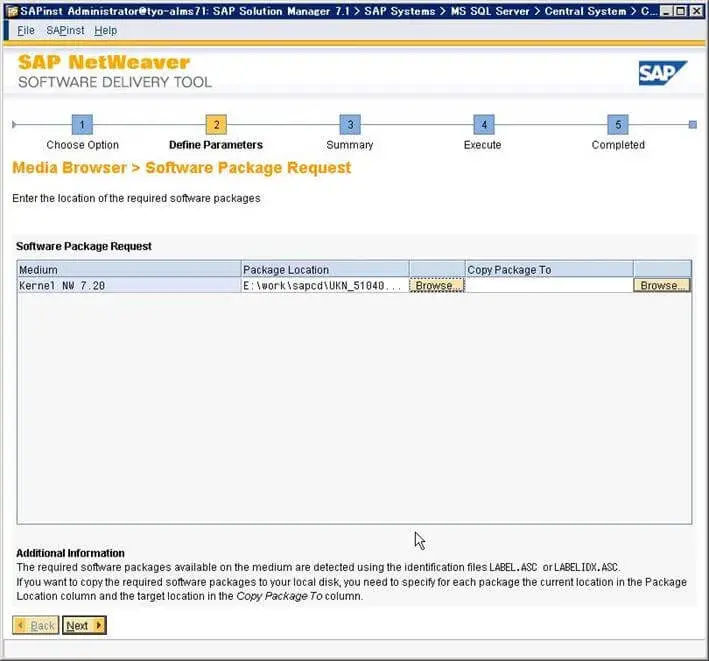Viewport: 709px width, 661px height.
Task: Click the Additional Information heading
Action: pyautogui.click(x=70, y=553)
